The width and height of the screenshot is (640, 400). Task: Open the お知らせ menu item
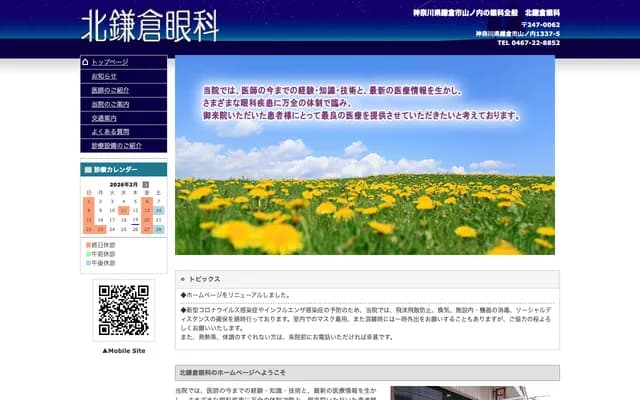click(x=104, y=76)
